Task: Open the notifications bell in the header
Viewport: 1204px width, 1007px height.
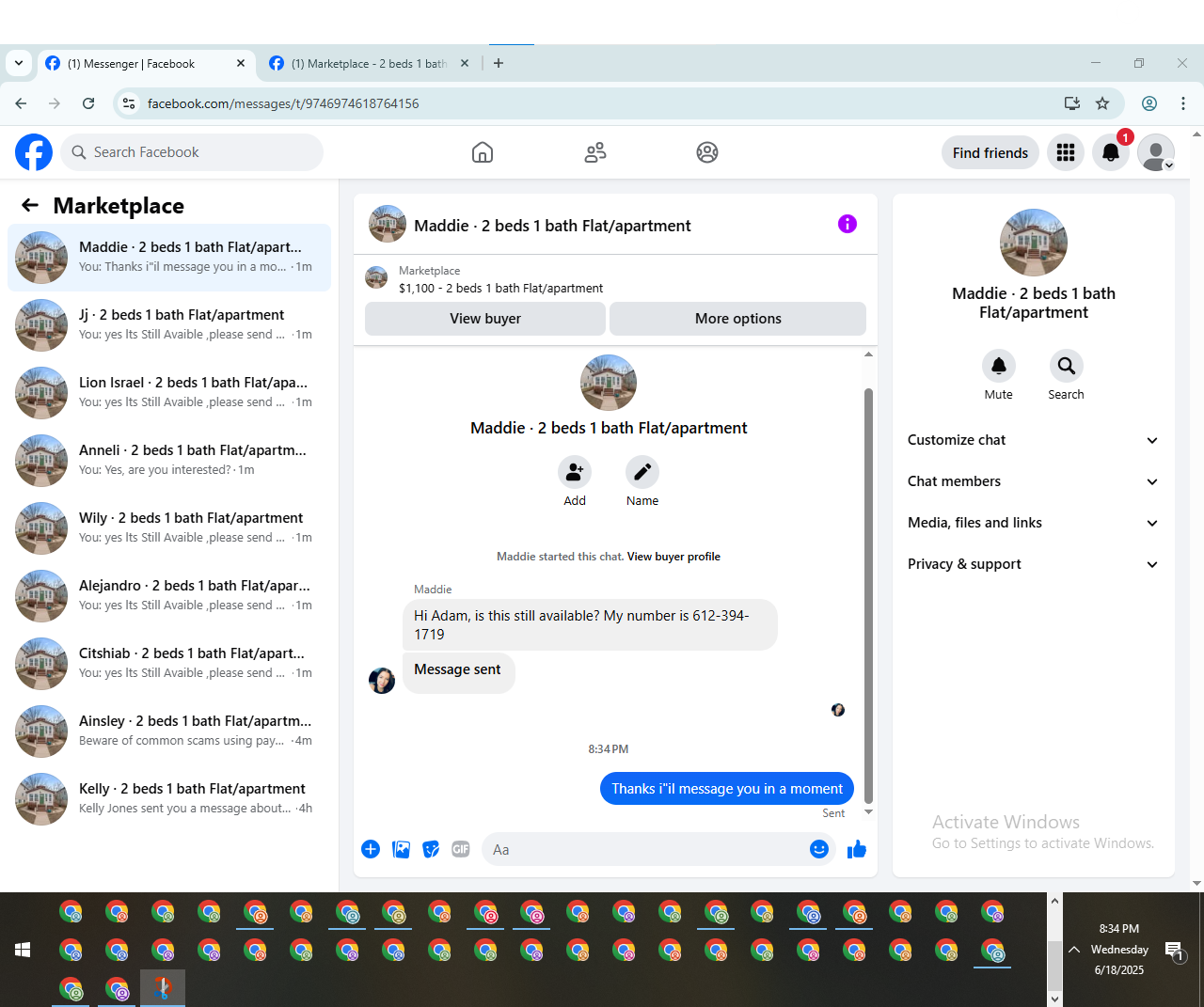Action: tap(1111, 152)
